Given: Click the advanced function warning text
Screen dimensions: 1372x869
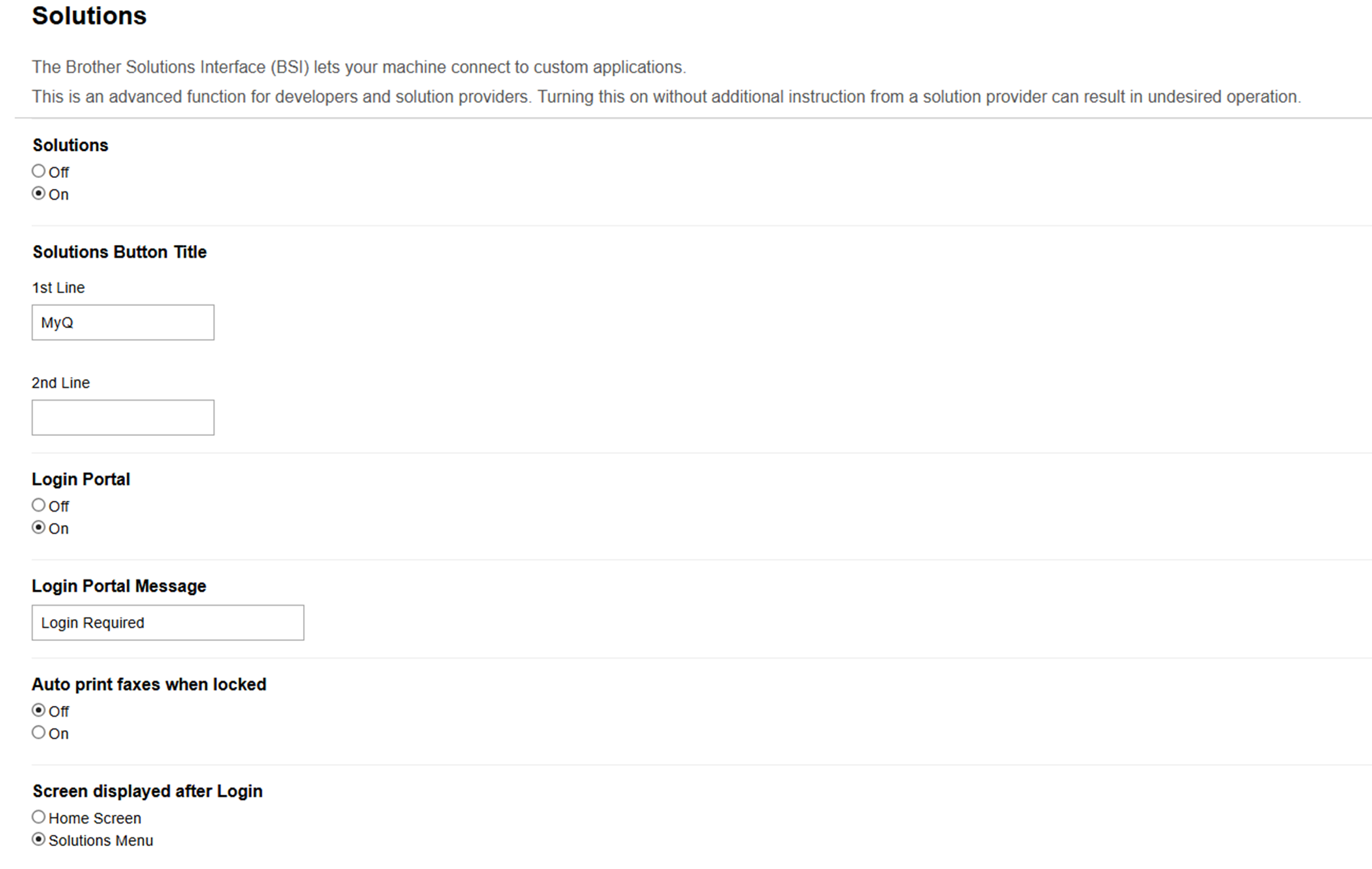Looking at the screenshot, I should point(666,97).
